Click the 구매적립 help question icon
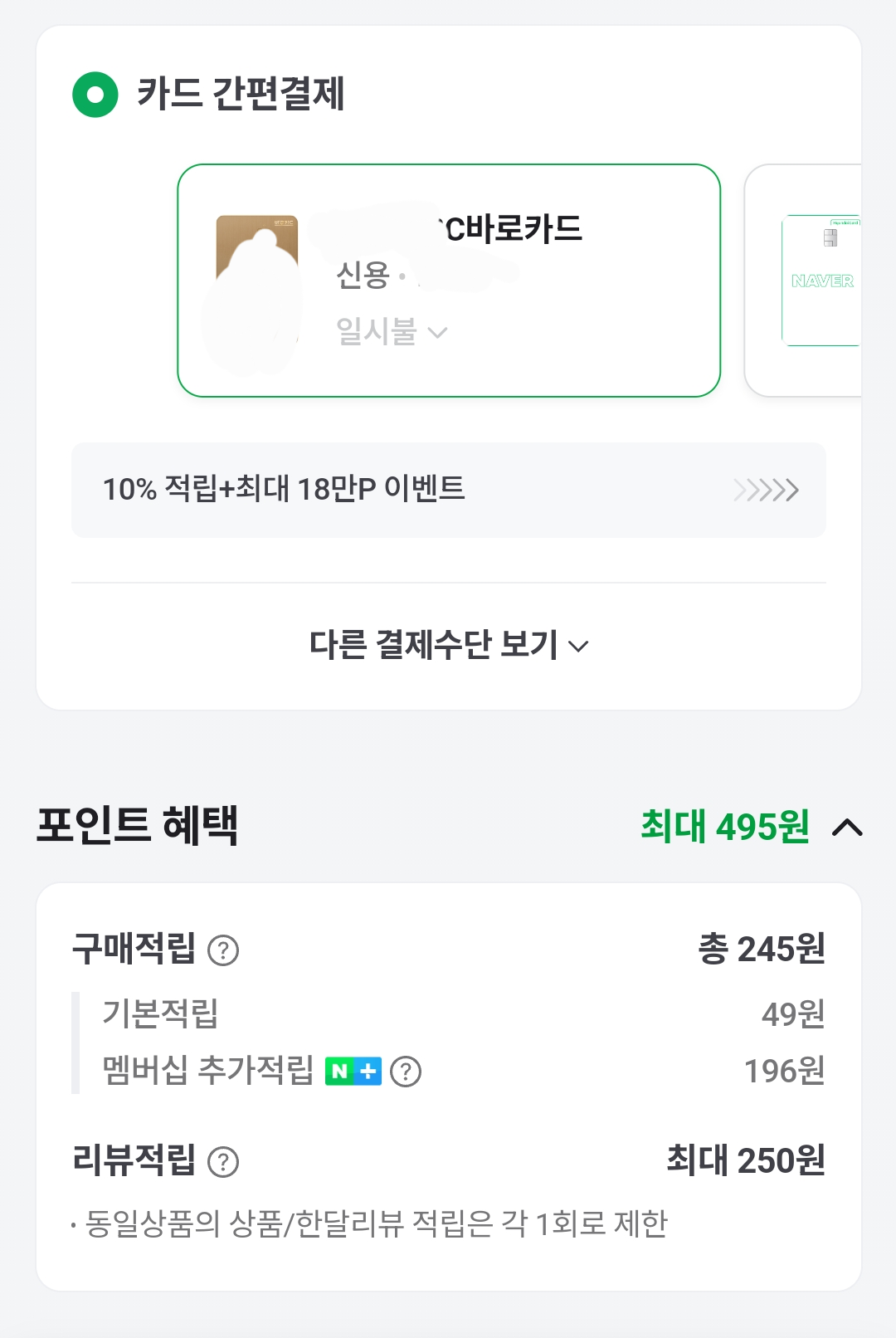This screenshot has width=896, height=1338. tap(223, 950)
